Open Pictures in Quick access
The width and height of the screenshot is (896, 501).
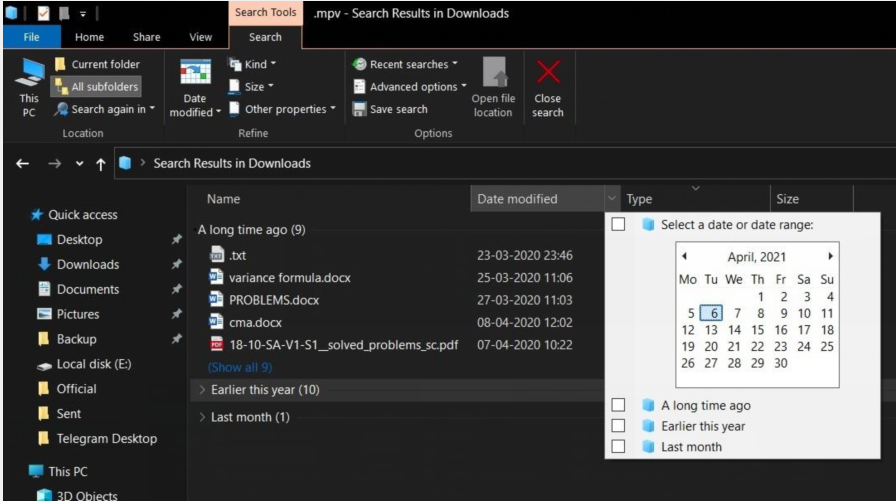pos(68,314)
